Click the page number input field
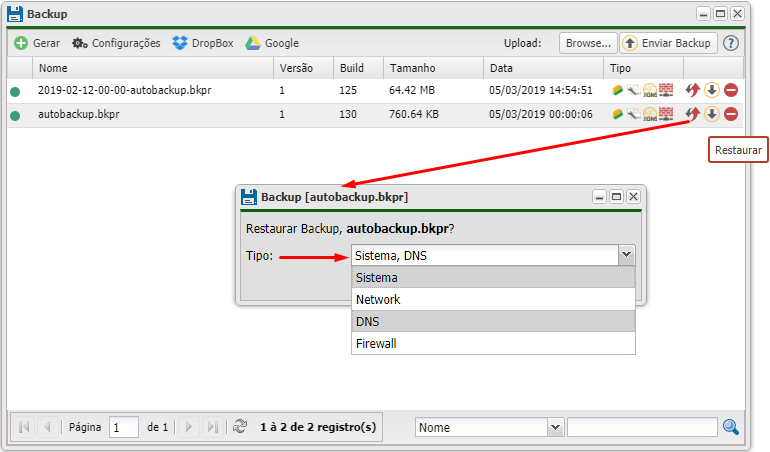The height and width of the screenshot is (452, 770). (x=124, y=427)
